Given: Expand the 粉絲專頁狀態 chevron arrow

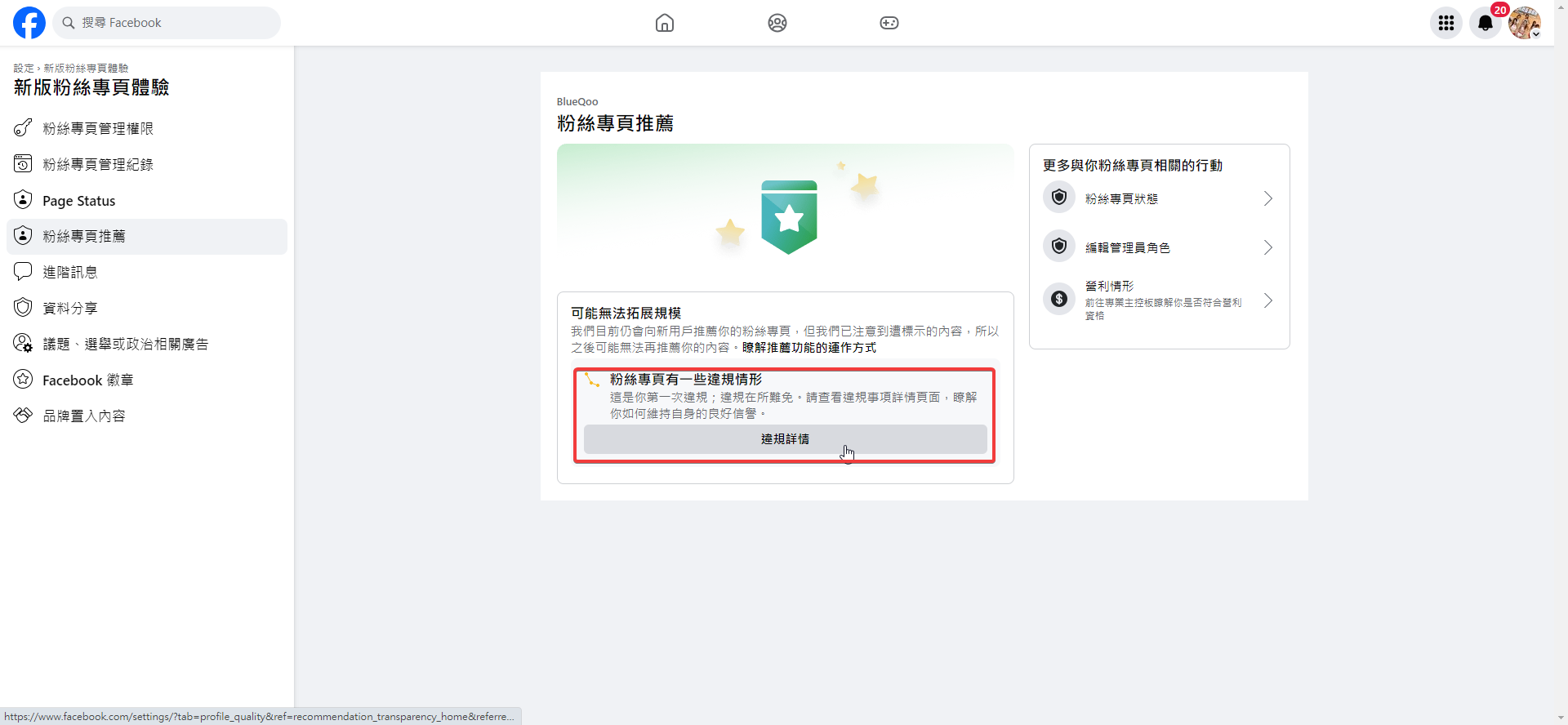Looking at the screenshot, I should [x=1267, y=198].
